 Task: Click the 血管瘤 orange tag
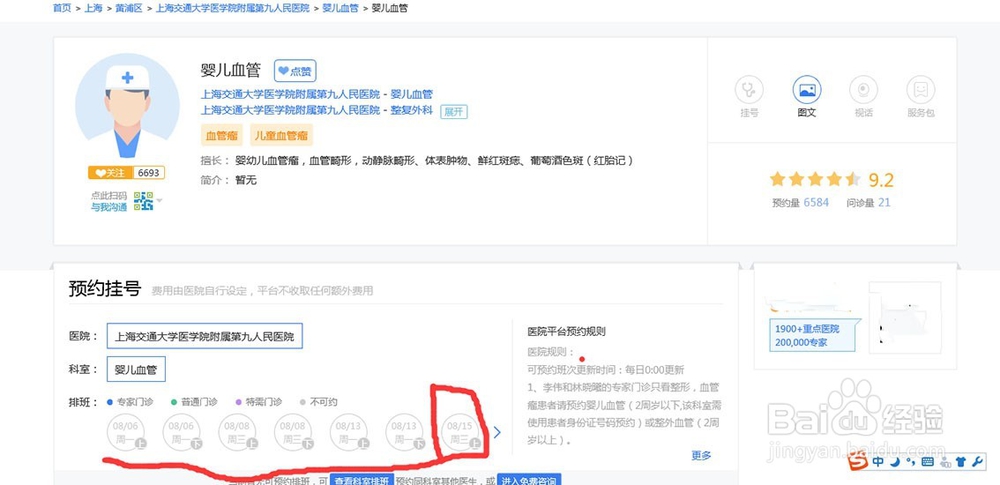click(221, 135)
